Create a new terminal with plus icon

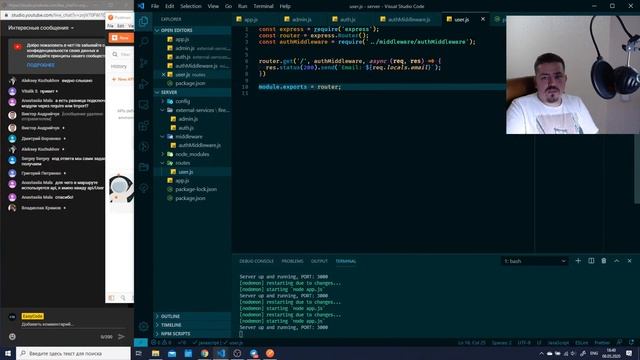pyautogui.click(x=578, y=261)
